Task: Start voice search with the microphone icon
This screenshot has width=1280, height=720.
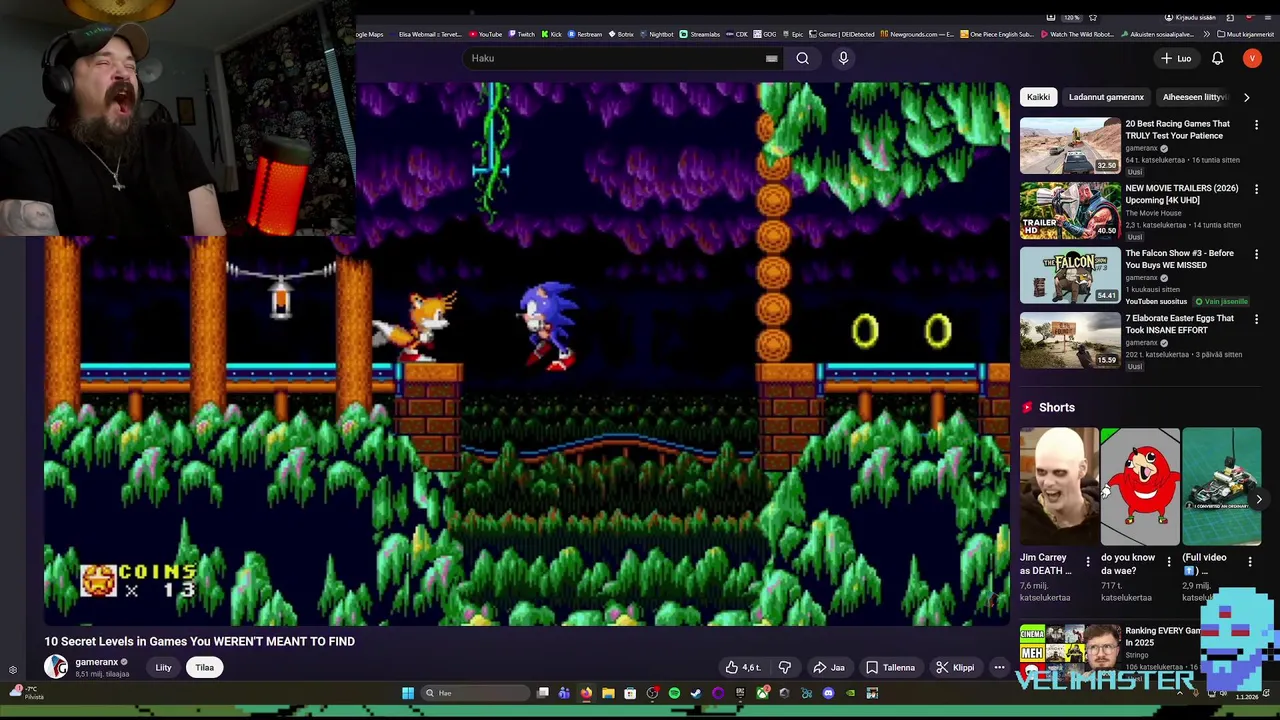Action: 843,58
